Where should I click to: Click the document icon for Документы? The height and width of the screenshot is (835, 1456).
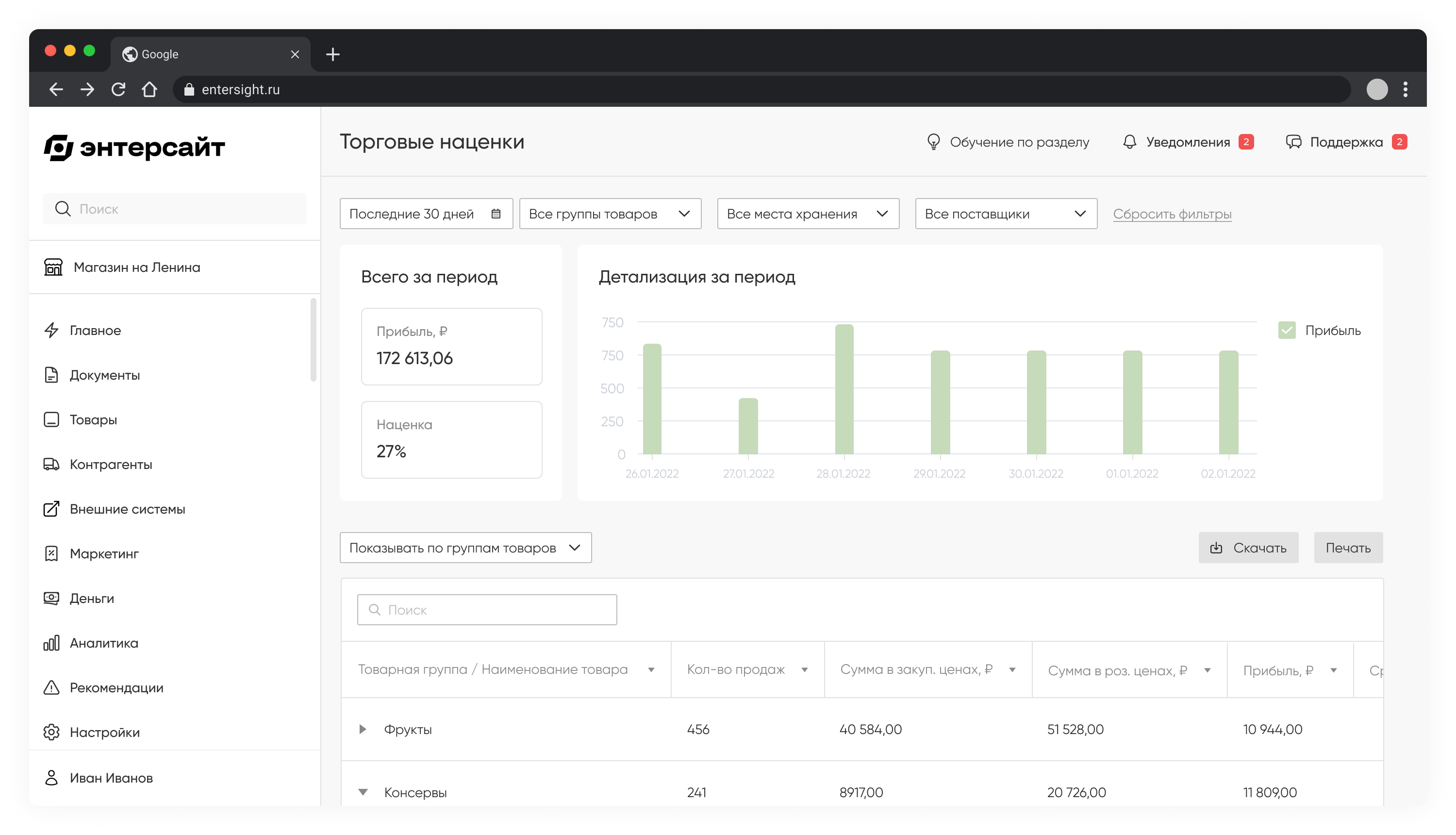[x=51, y=375]
